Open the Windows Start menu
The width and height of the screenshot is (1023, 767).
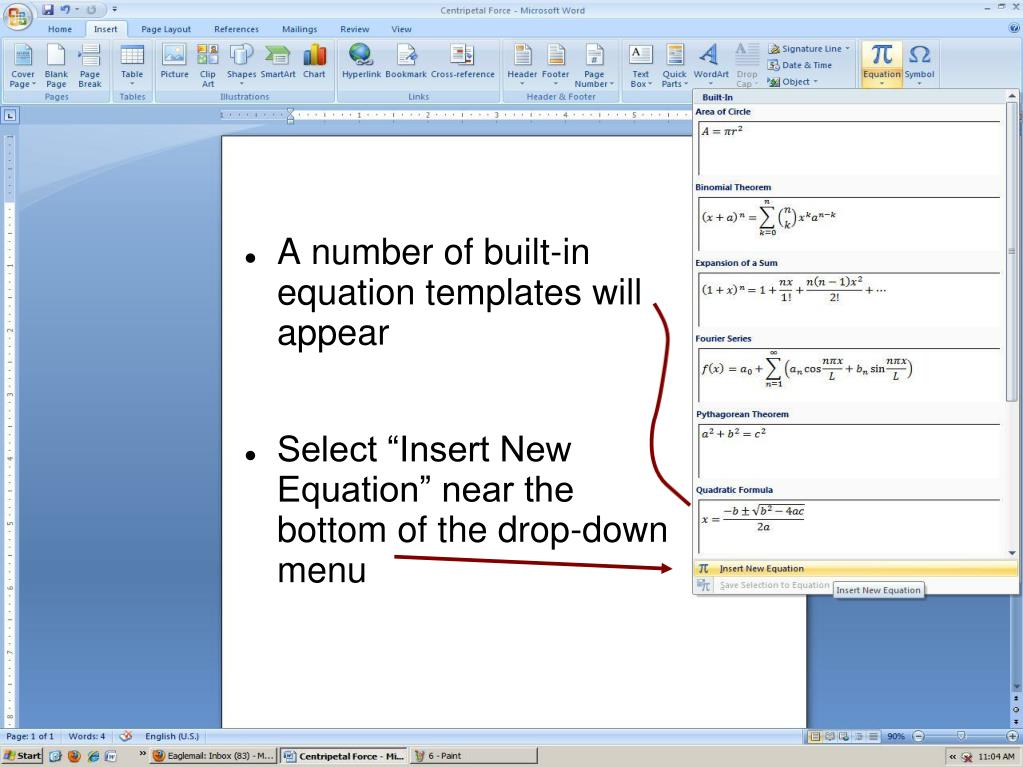(22, 756)
